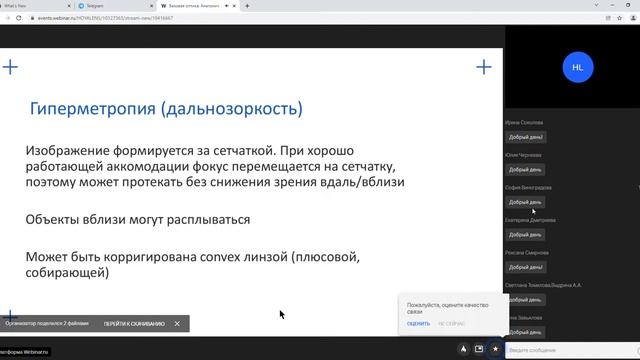
Task: Close the What's New browser tab
Action: click(69, 6)
